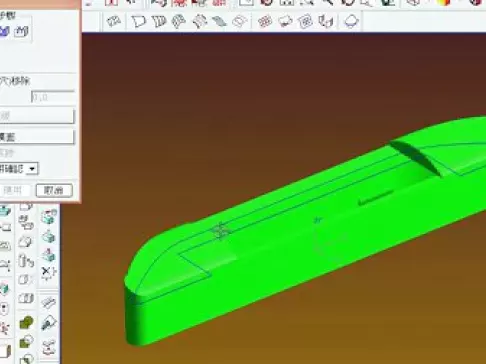Click the teal block with red extrude arrow

[x=49, y=255]
